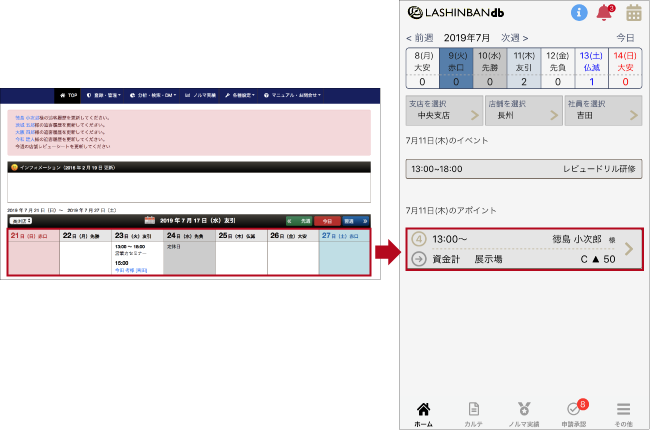The height and width of the screenshot is (432, 652).
Task: Expand the 店舗を選択 長州 selector
Action: (524, 109)
